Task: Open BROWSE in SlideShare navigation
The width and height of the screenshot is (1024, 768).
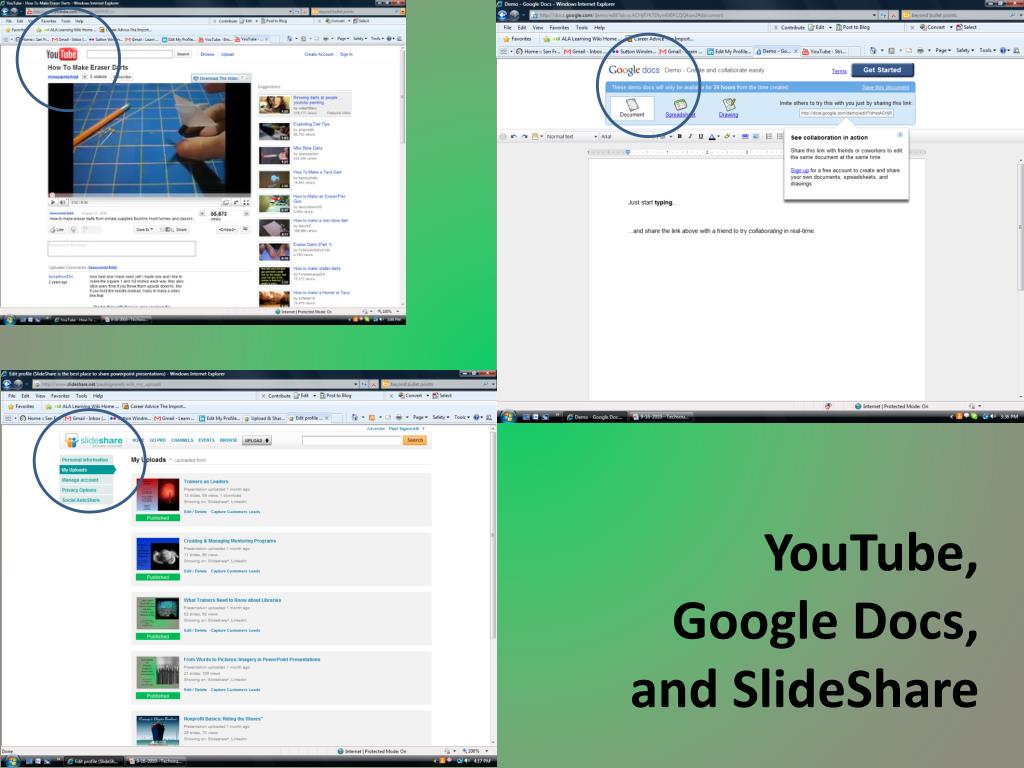Action: [x=229, y=441]
